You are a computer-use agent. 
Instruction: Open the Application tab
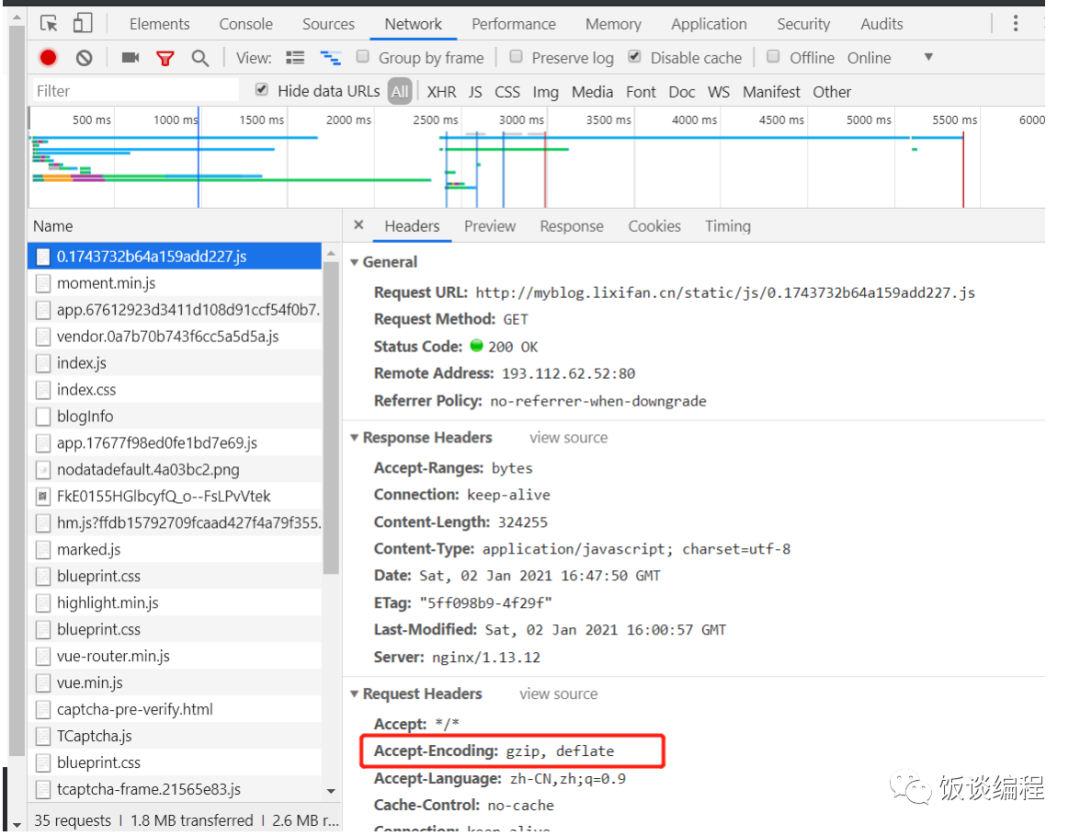(x=709, y=24)
